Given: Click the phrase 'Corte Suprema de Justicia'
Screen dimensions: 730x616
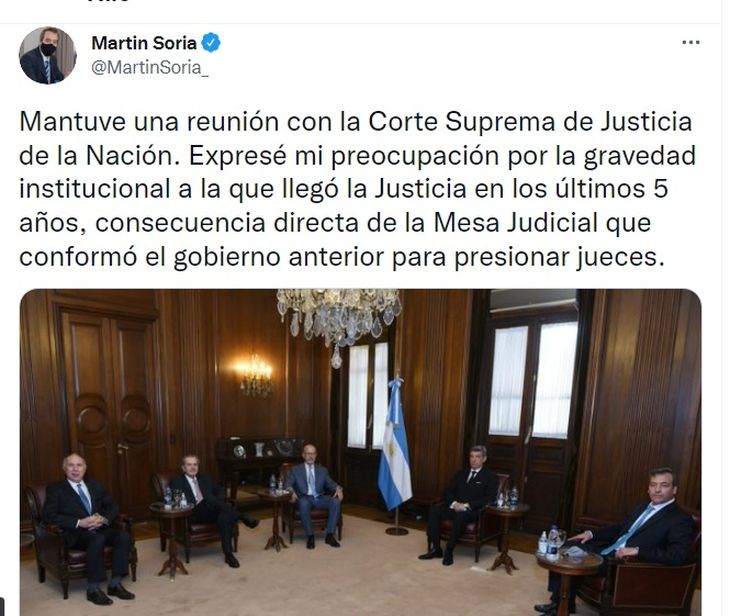Looking at the screenshot, I should click(530, 122).
